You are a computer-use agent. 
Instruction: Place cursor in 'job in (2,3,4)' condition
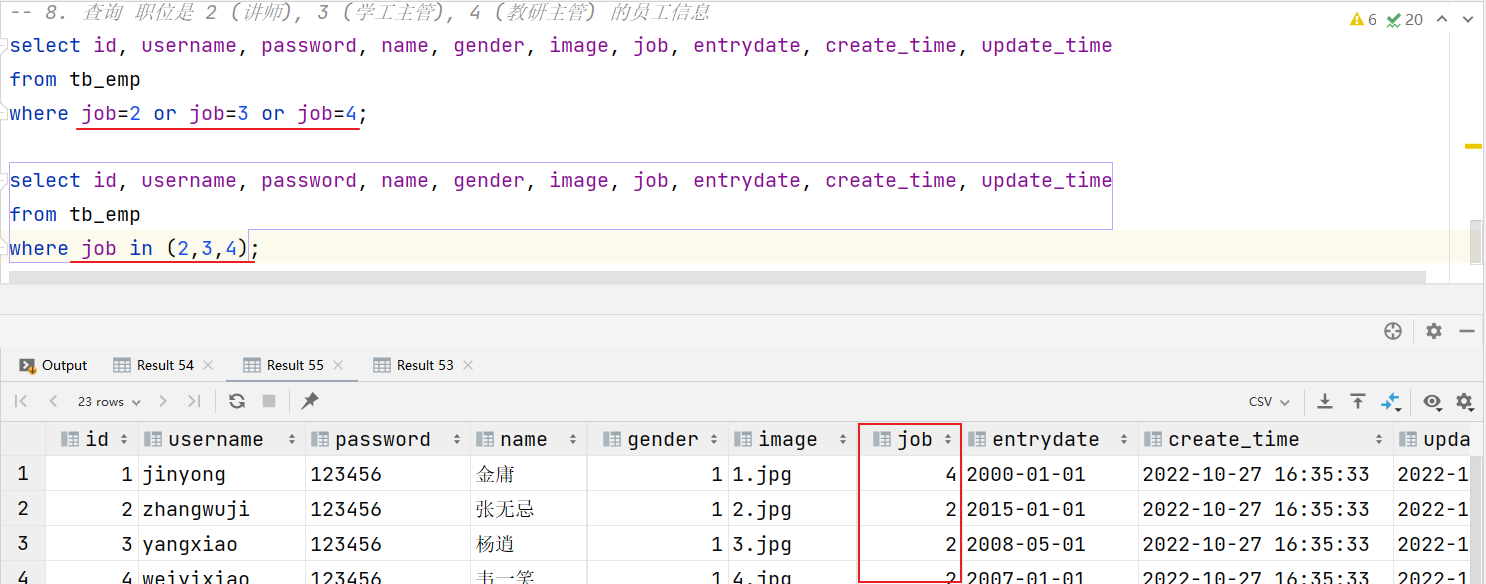point(164,248)
